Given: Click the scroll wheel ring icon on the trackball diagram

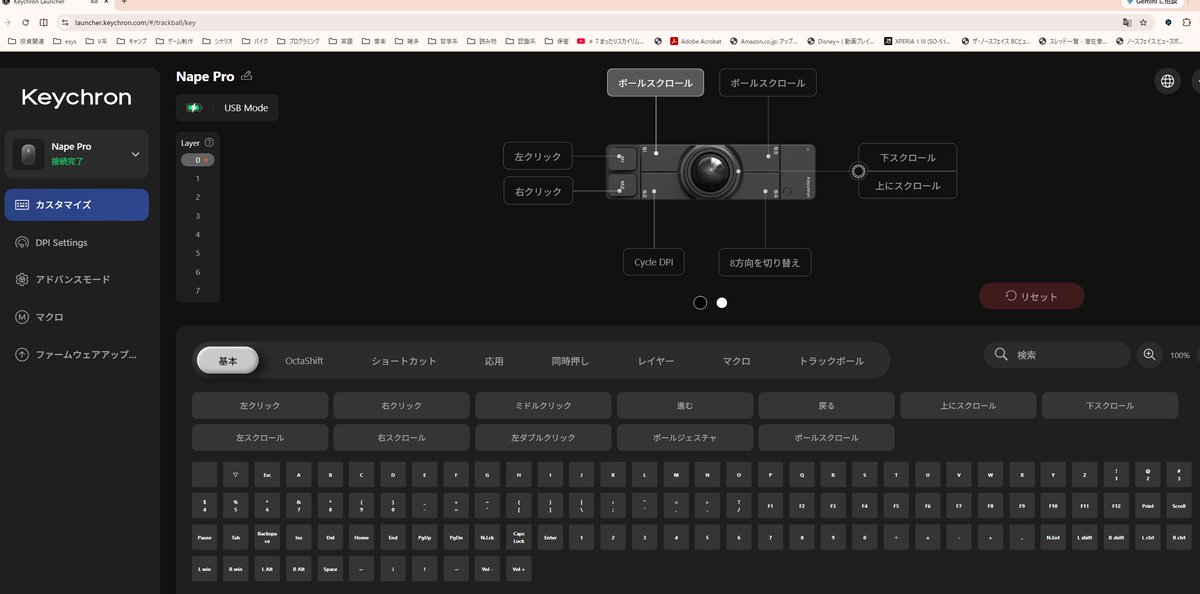Looking at the screenshot, I should coord(858,171).
